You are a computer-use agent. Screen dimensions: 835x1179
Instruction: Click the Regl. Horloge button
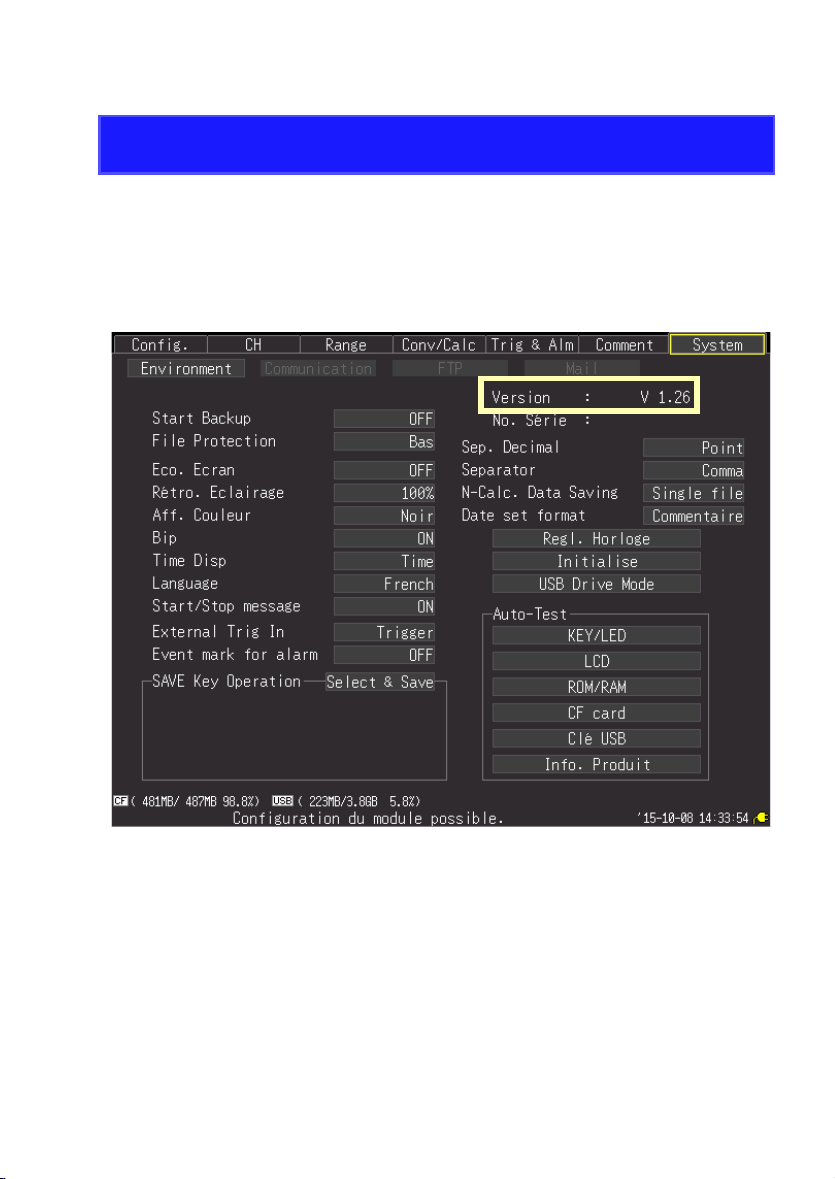597,538
